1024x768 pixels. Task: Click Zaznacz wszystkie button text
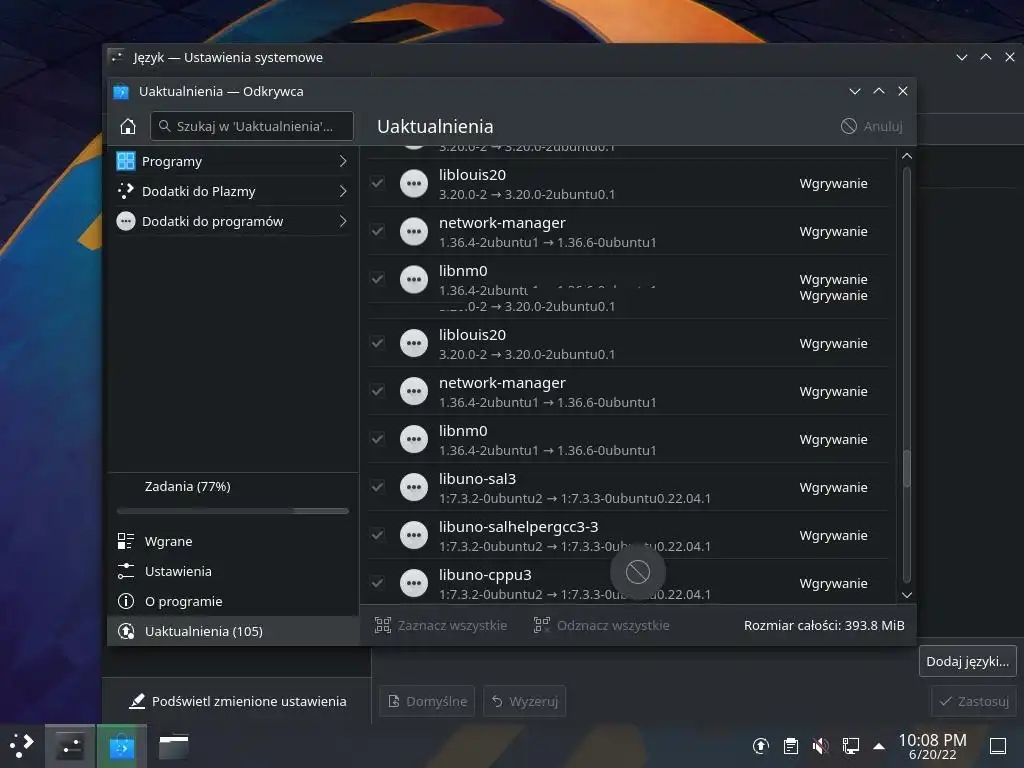[453, 625]
